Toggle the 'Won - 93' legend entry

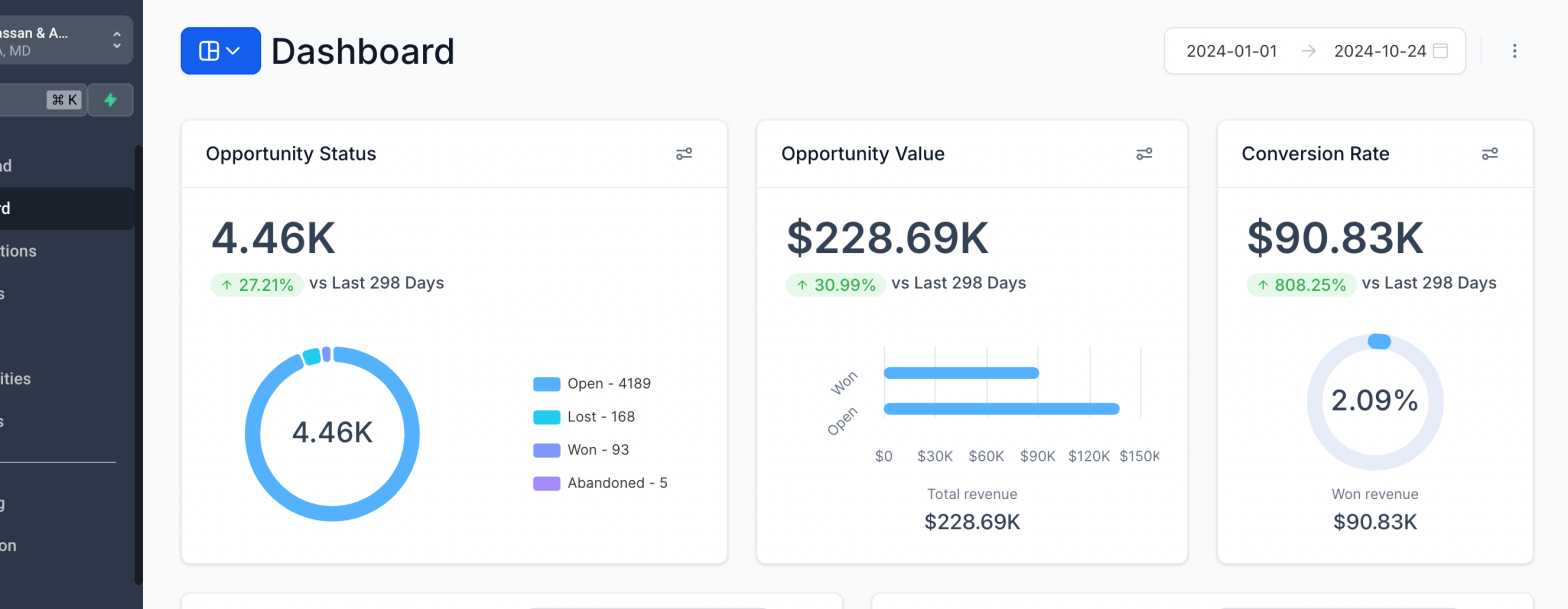(581, 450)
